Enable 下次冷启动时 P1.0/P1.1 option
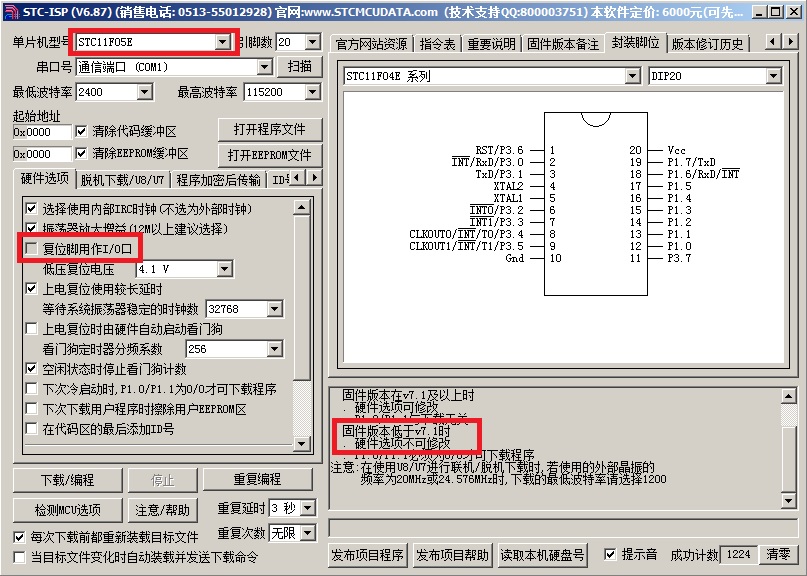The width and height of the screenshot is (807, 576). (31, 389)
